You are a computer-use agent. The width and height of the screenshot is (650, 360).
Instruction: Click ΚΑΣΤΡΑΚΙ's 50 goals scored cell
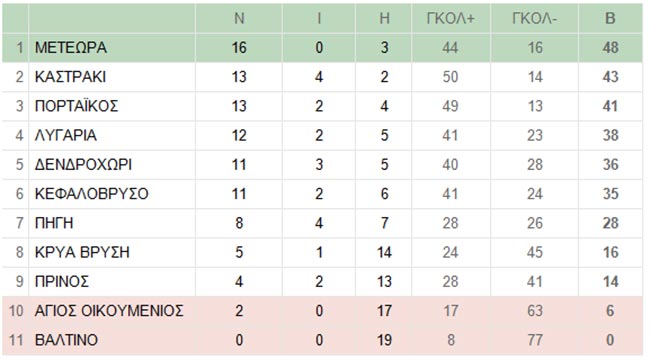450,77
